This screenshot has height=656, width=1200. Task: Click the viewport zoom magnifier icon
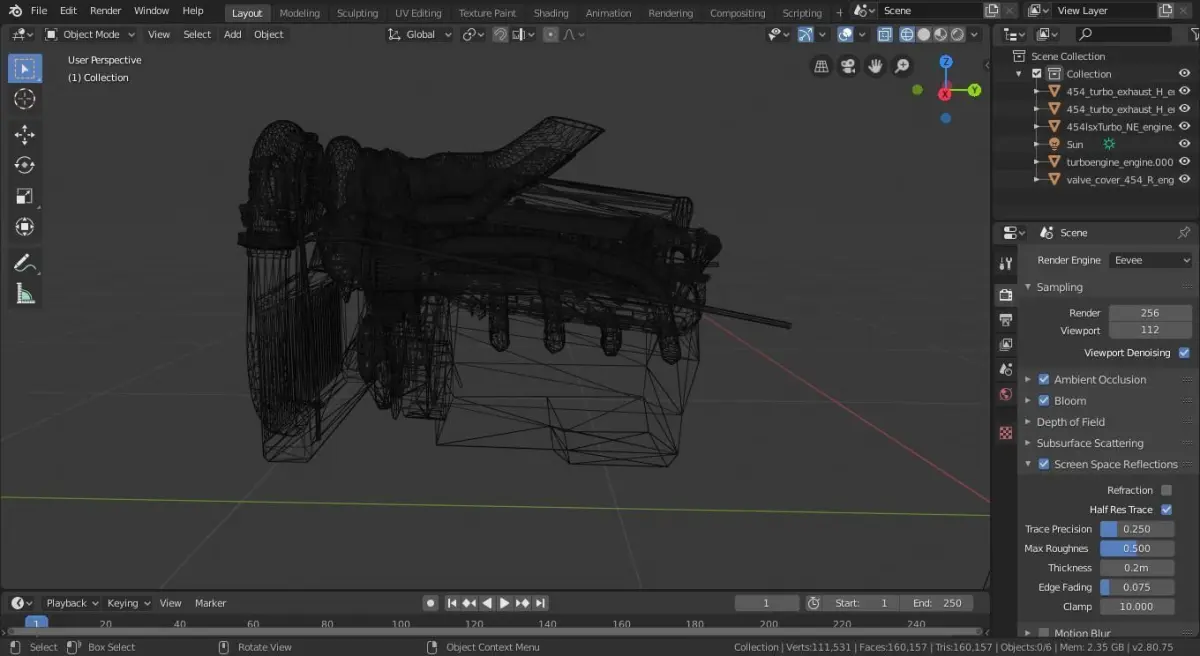pyautogui.click(x=902, y=66)
